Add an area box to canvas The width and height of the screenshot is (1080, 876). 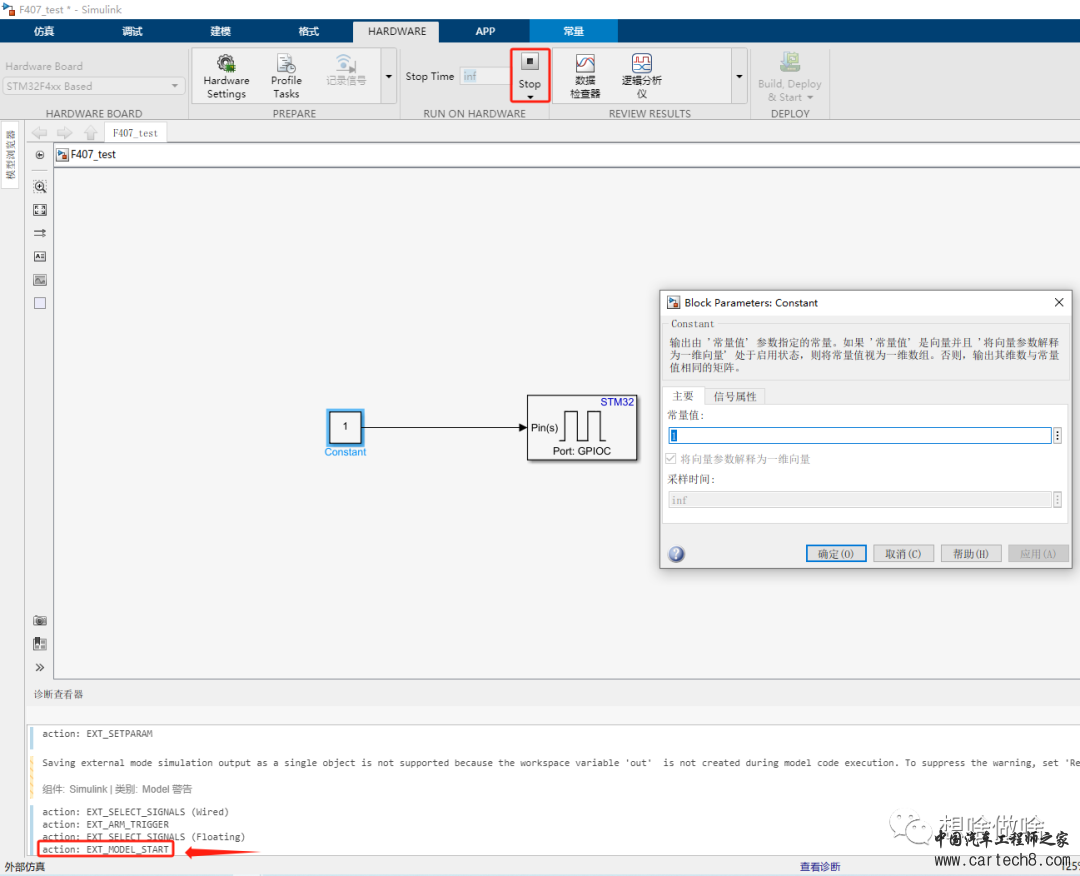(x=40, y=303)
